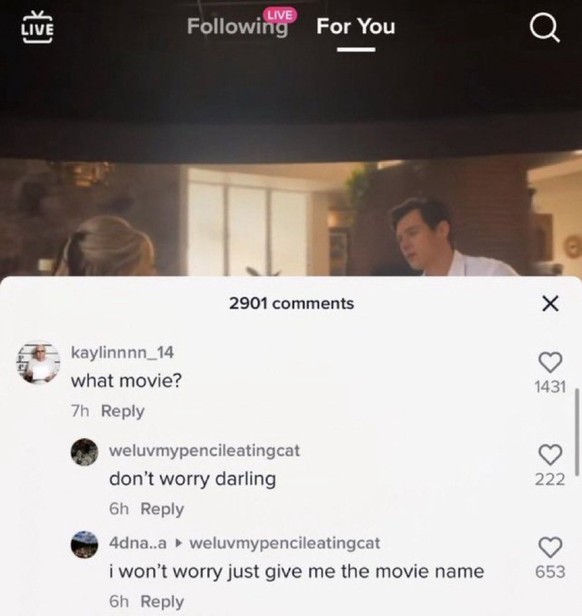This screenshot has width=582, height=616.
Task: Switch to the Following tab
Action: tap(237, 27)
